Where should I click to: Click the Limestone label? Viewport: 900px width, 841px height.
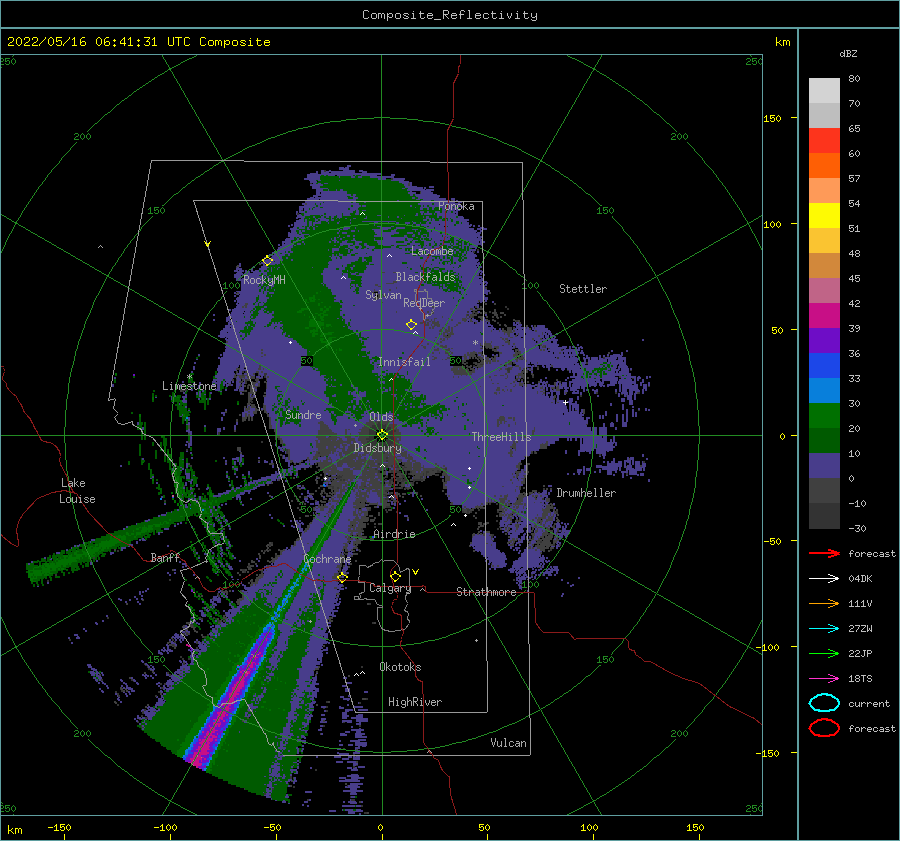pyautogui.click(x=189, y=386)
